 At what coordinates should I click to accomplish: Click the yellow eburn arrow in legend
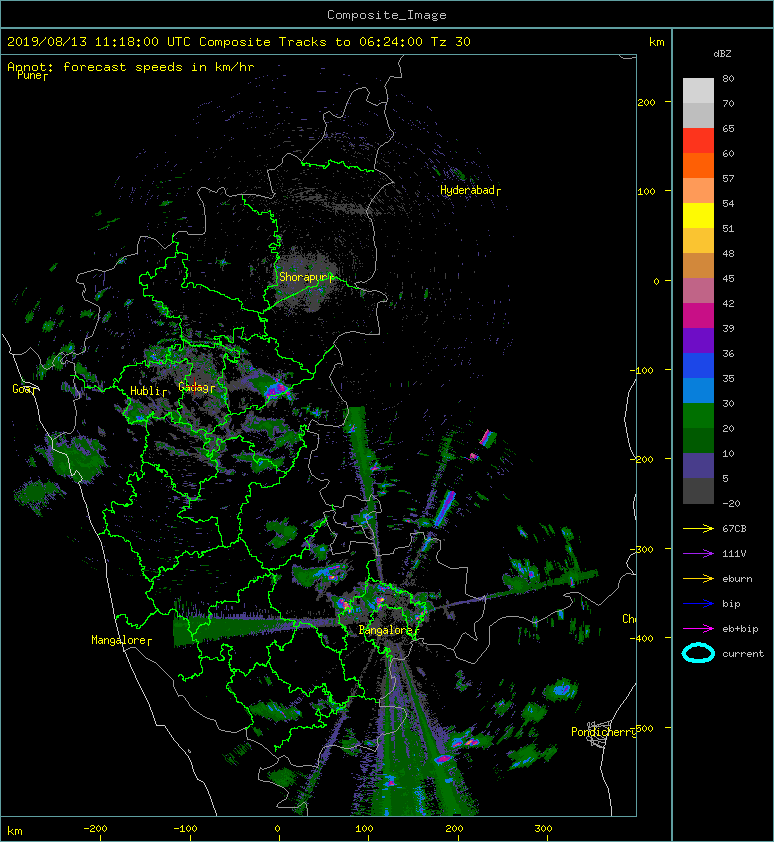(698, 578)
